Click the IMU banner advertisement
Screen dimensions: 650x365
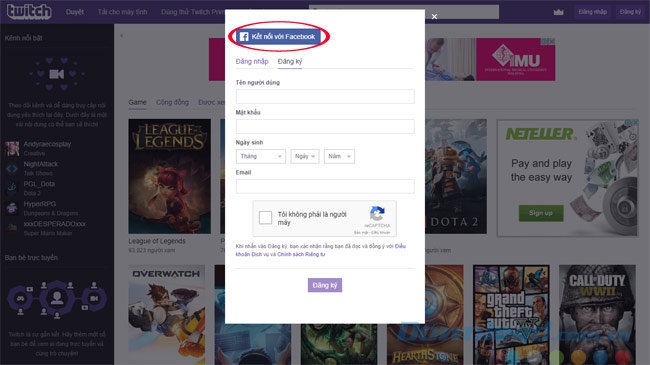coord(490,59)
